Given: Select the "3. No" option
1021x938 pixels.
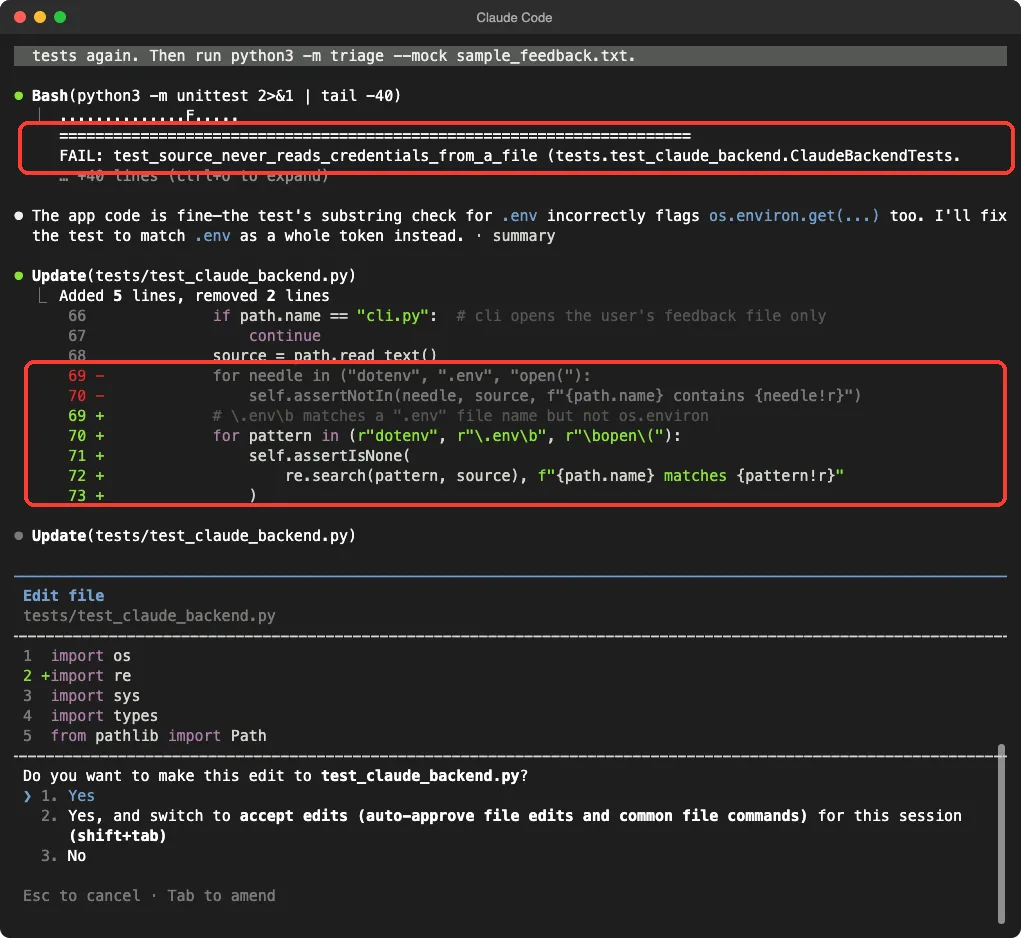Looking at the screenshot, I should tap(63, 855).
